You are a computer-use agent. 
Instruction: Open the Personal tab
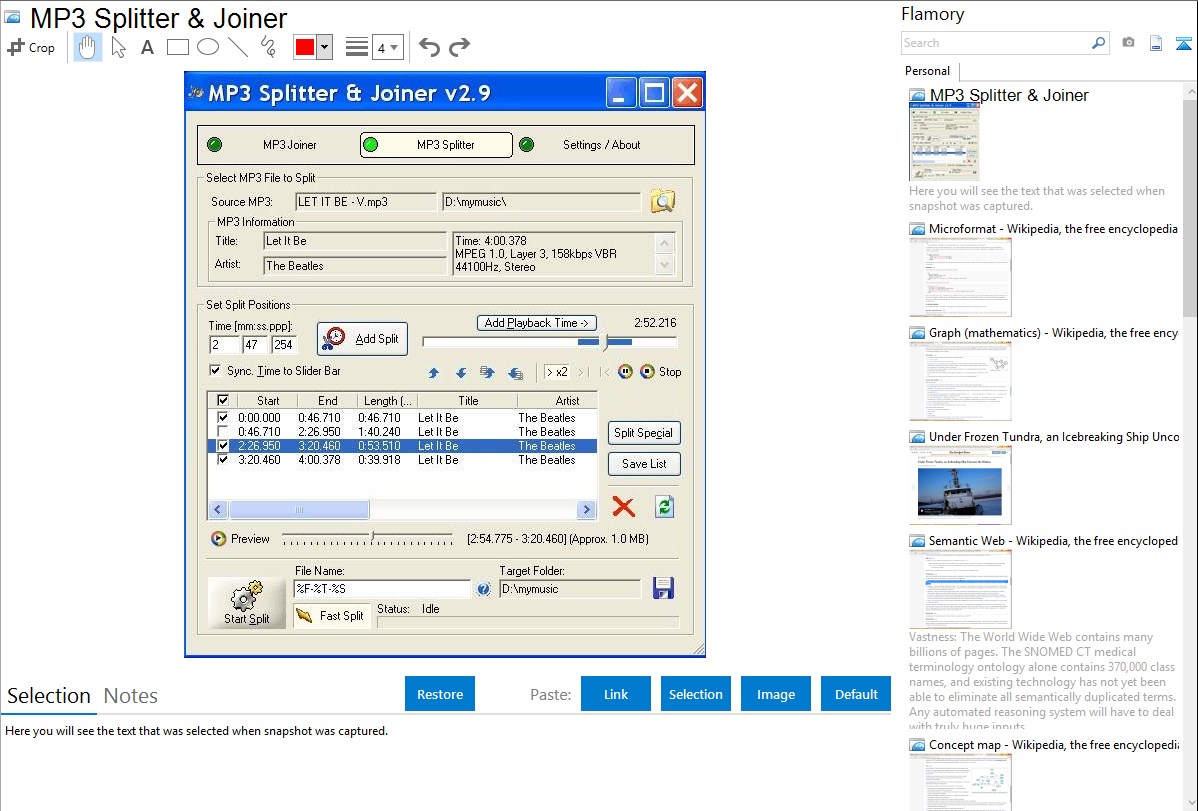pos(927,71)
